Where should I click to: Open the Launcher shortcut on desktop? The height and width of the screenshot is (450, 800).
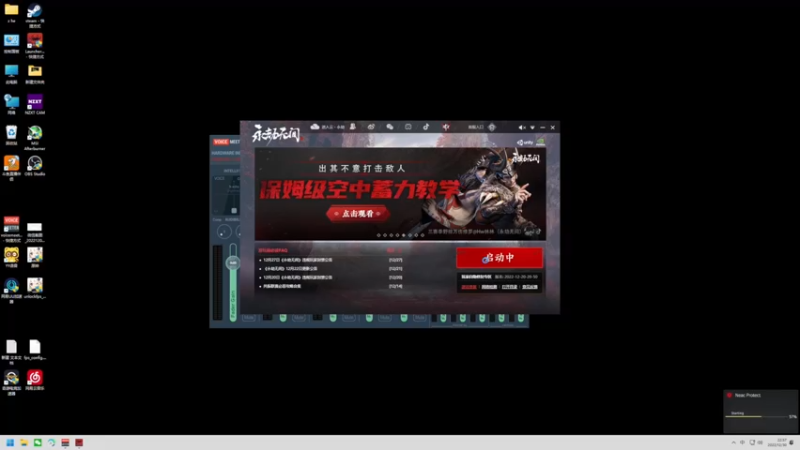[x=35, y=45]
